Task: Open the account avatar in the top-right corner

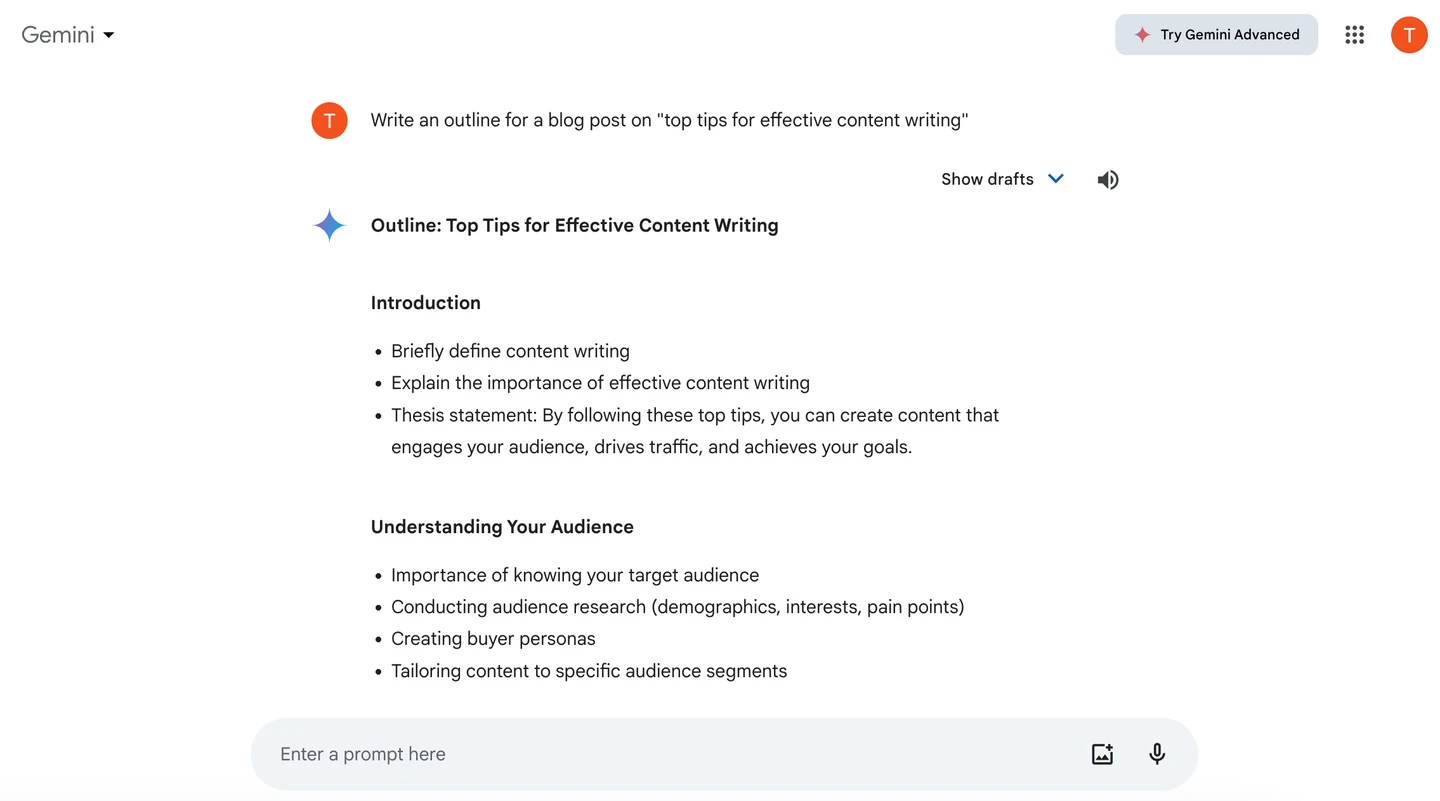Action: point(1408,35)
